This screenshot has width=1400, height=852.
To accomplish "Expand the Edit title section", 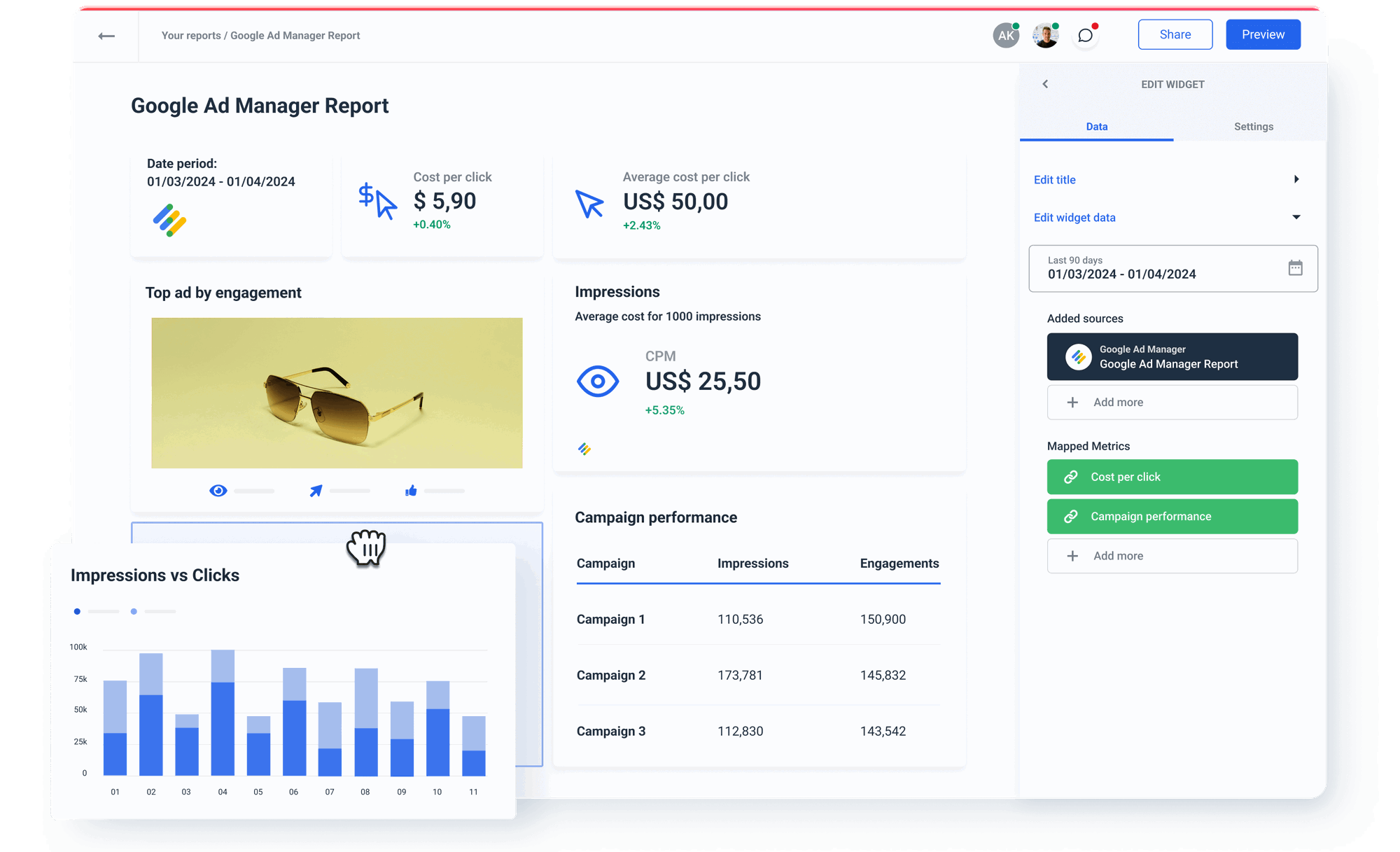I will pos(1298,179).
